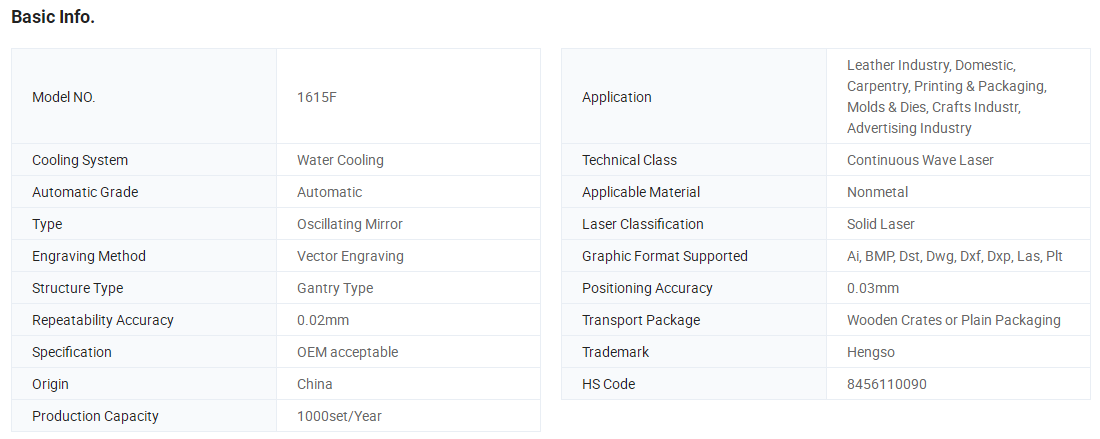Select Positioning Accuracy value 0.03mm

[873, 288]
